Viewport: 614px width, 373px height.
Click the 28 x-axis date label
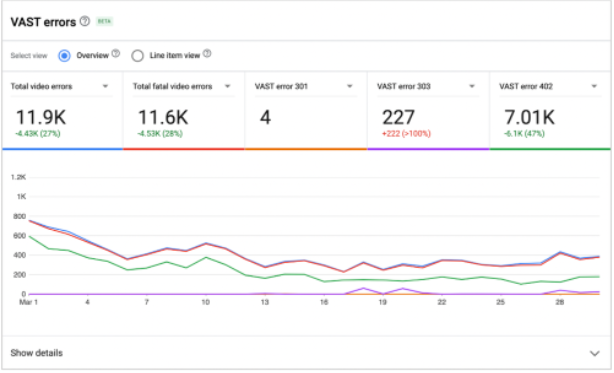560,302
